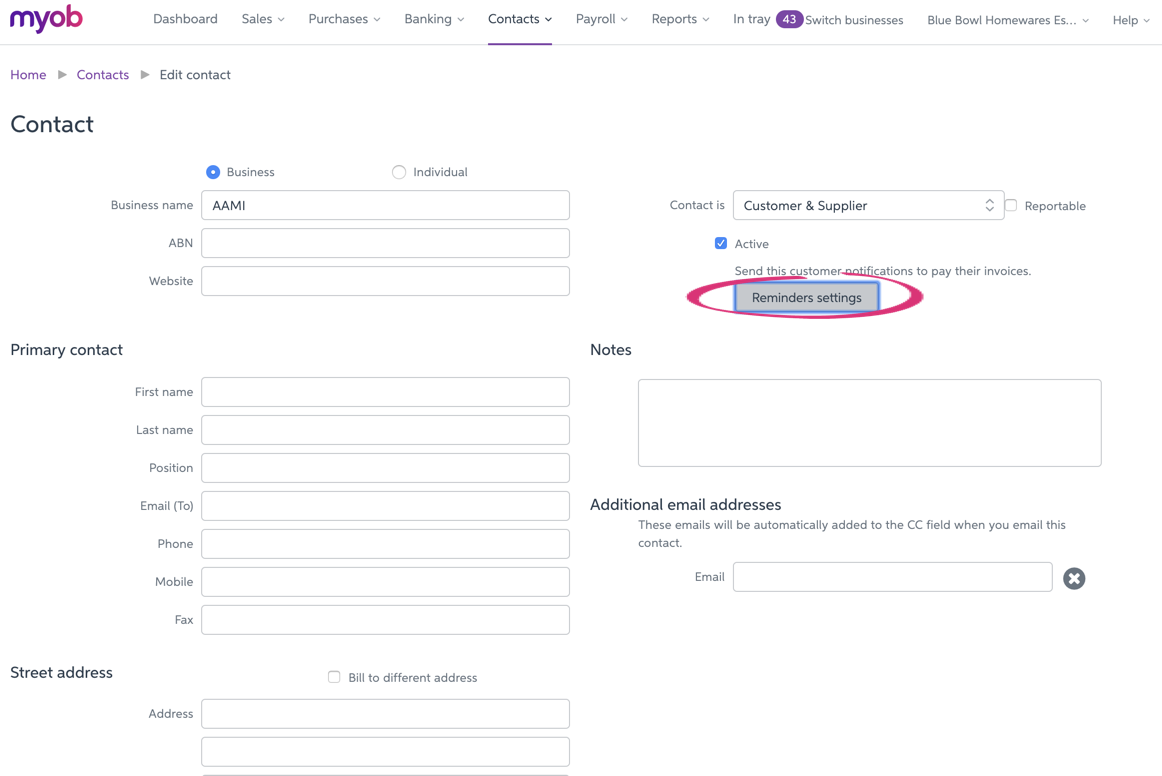
Task: Click the ABN input field
Action: [385, 243]
